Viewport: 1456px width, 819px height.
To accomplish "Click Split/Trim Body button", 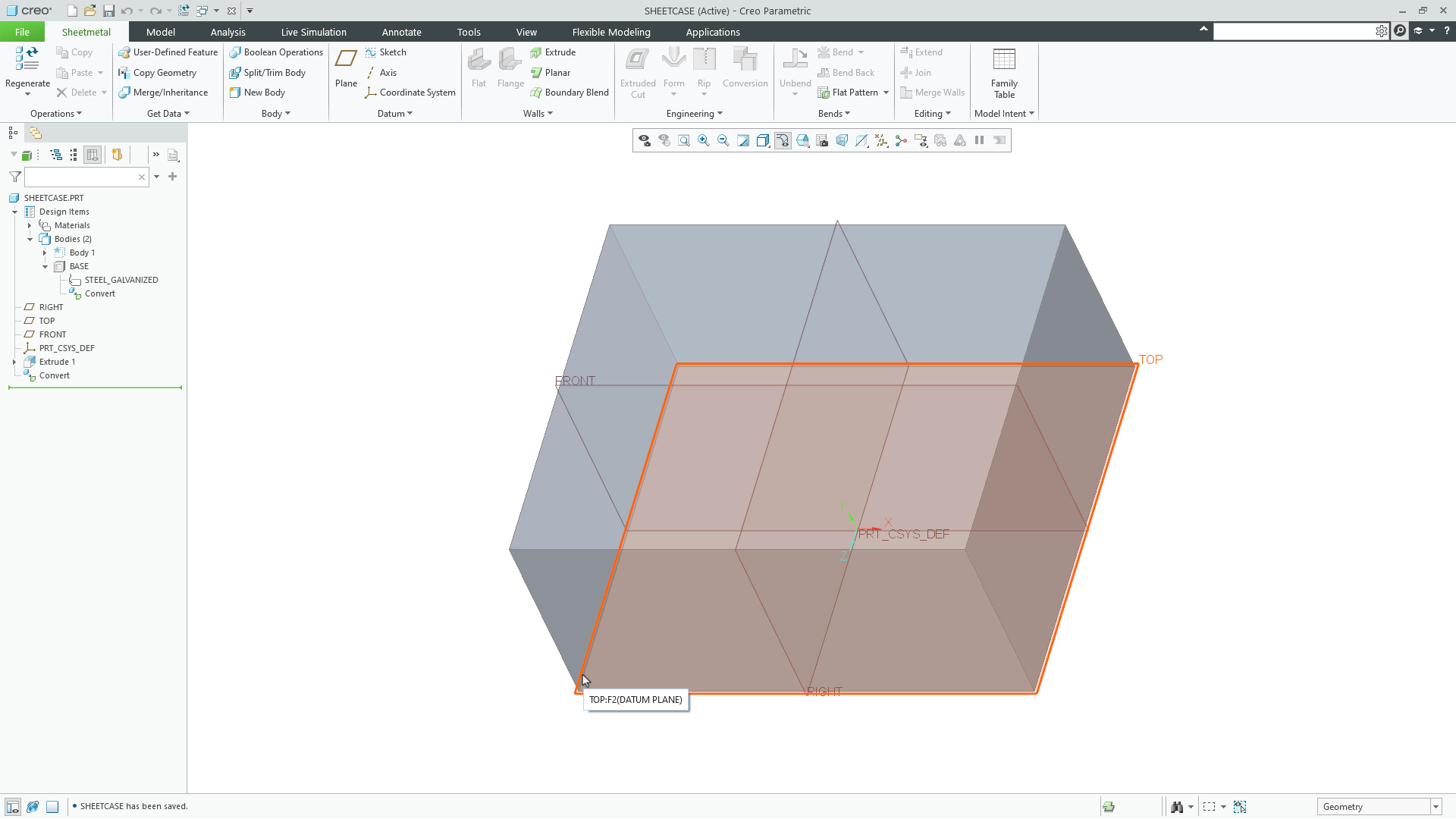I will point(267,73).
